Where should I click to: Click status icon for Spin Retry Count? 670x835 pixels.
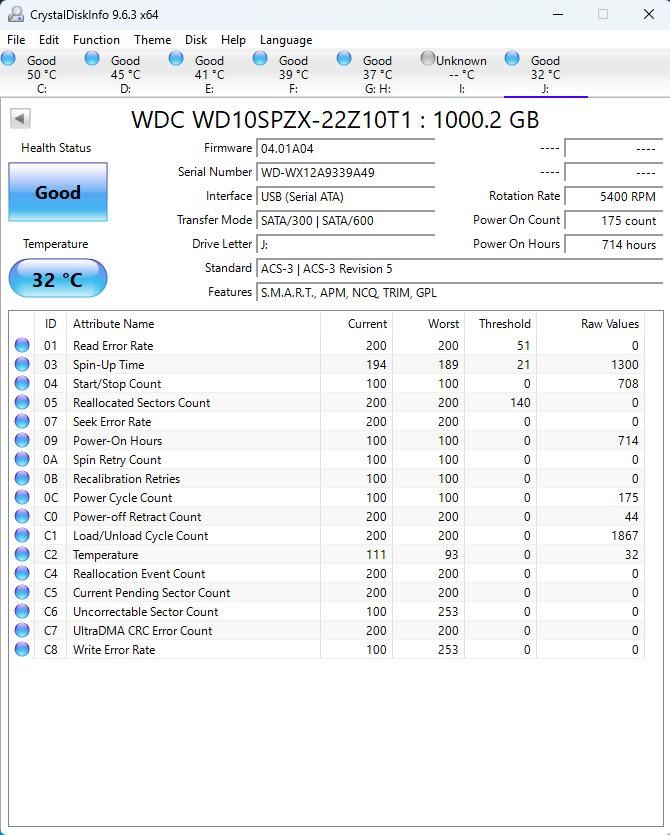pyautogui.click(x=22, y=459)
